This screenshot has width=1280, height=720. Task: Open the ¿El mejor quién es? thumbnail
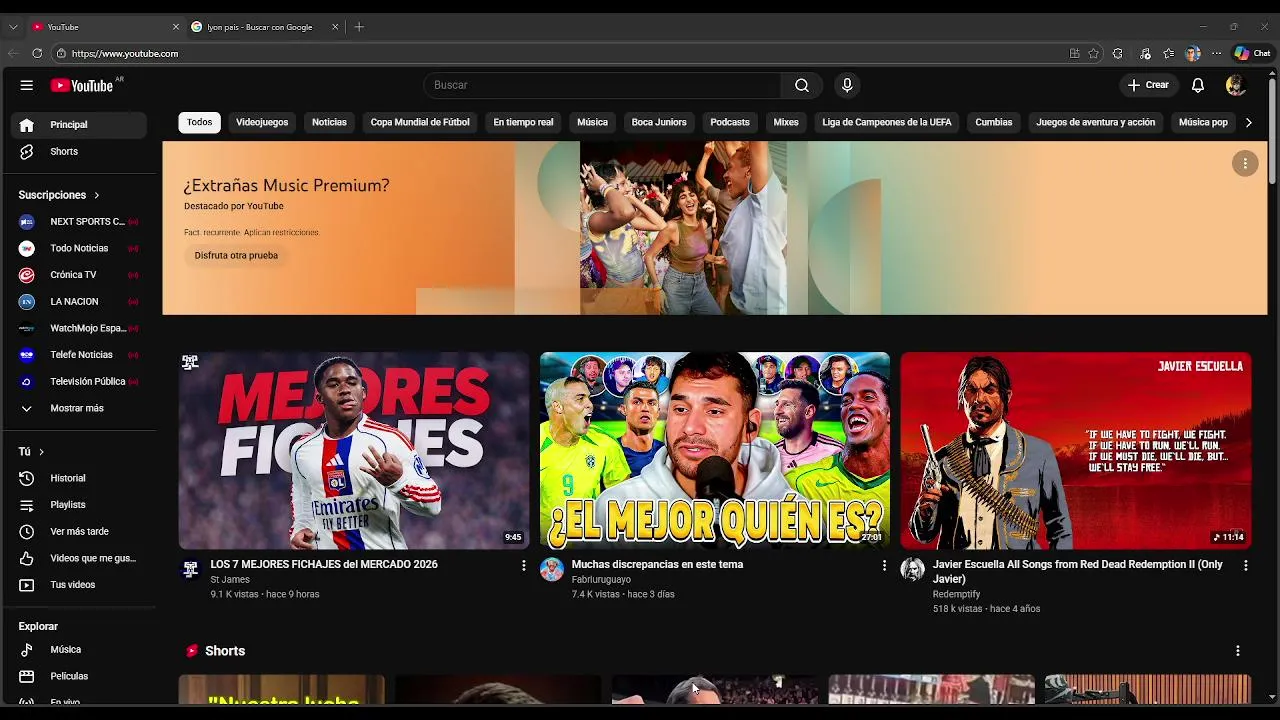[715, 450]
